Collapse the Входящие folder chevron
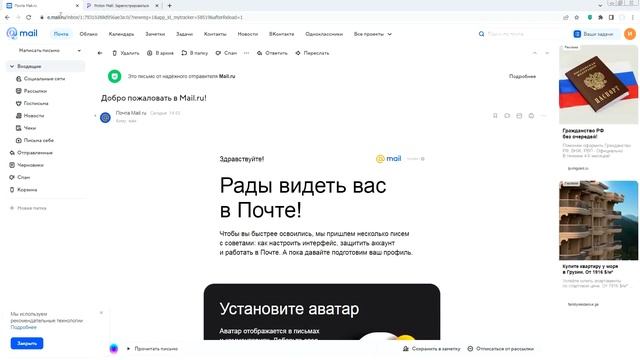The image size is (640, 360). click(12, 66)
